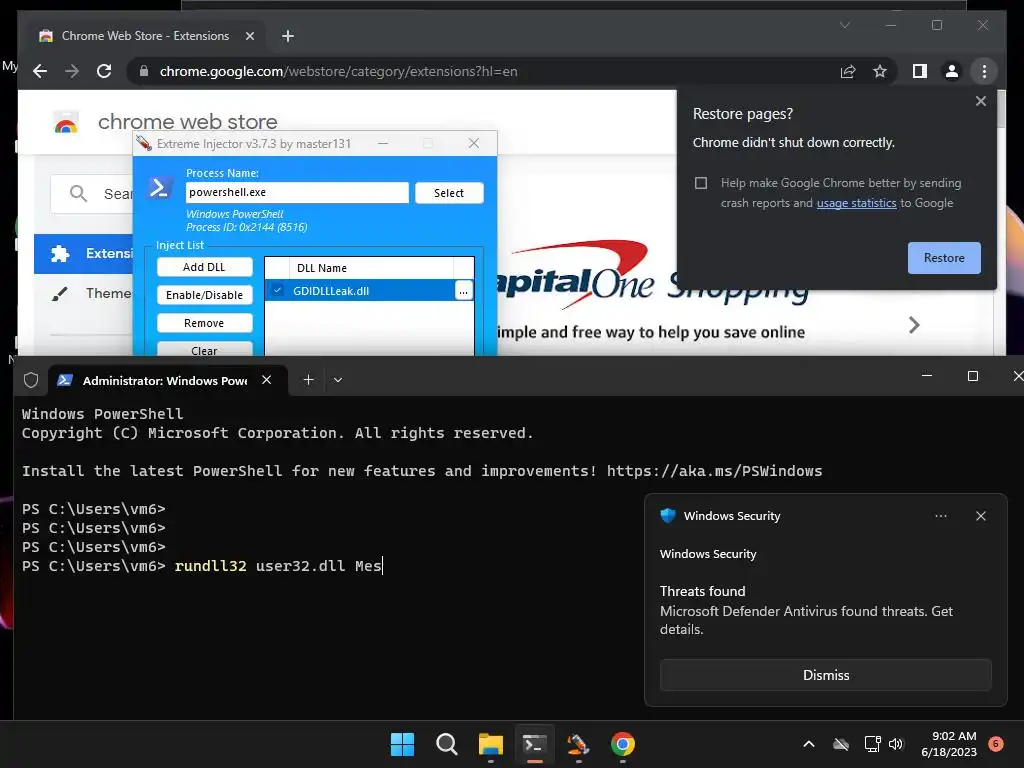Screen dimensions: 1024x768
Task: Open Windows Security notification options ellipsis
Action: click(940, 516)
